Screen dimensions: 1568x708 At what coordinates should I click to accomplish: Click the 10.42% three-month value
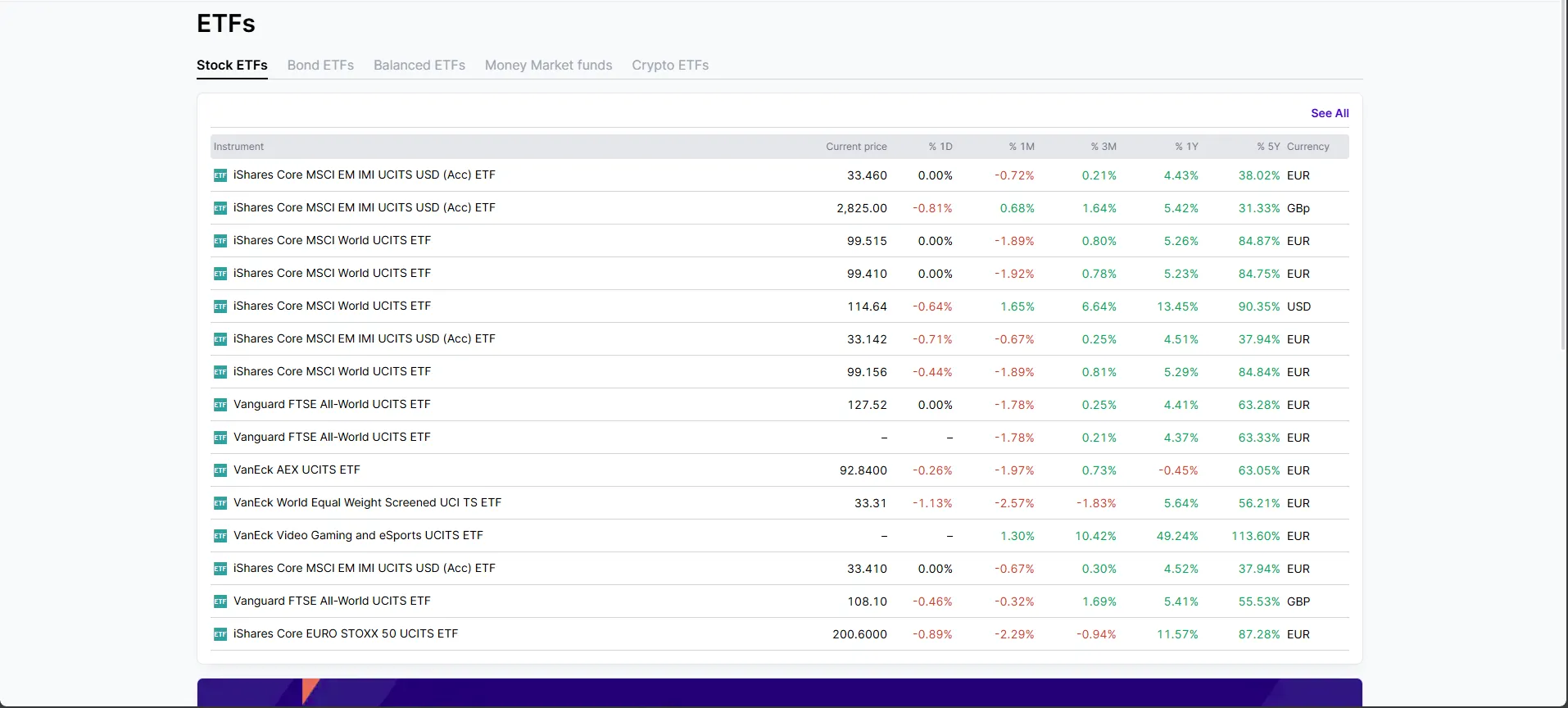[1095, 536]
